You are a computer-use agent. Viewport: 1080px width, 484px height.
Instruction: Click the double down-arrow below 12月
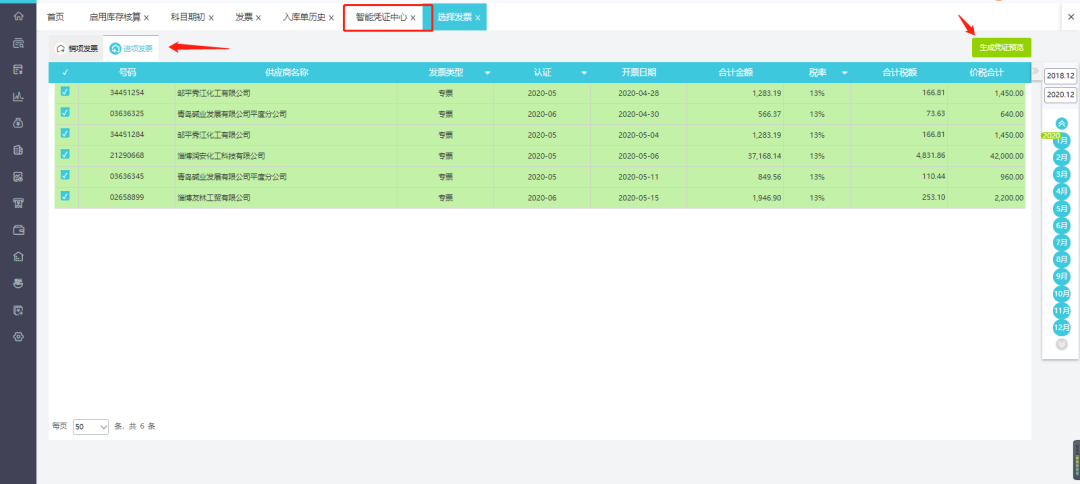coord(1061,344)
